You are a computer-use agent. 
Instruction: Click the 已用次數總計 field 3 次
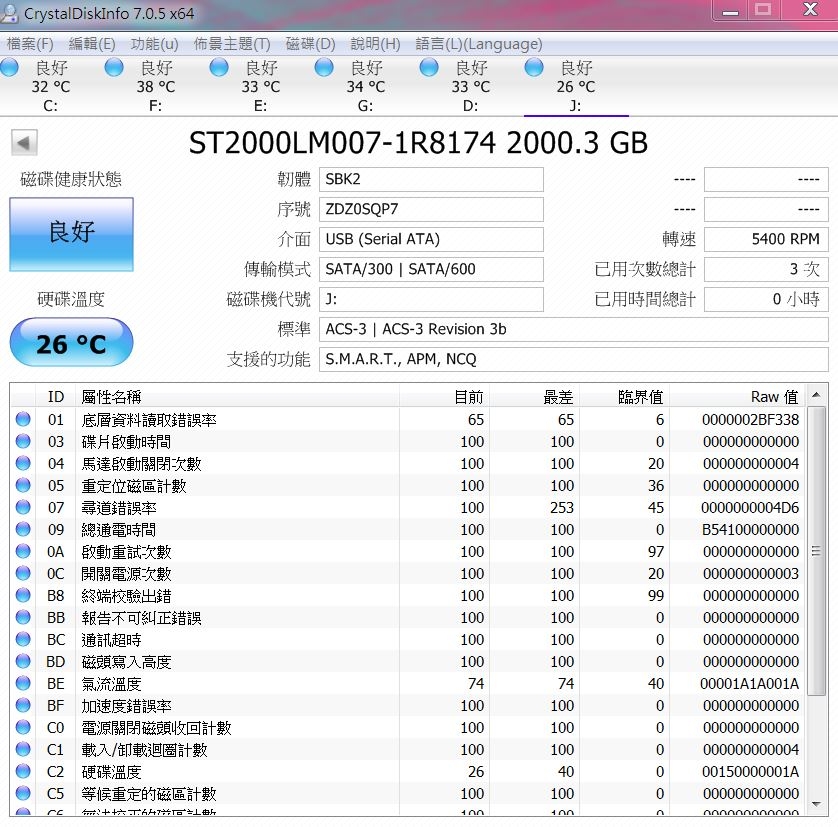(766, 269)
